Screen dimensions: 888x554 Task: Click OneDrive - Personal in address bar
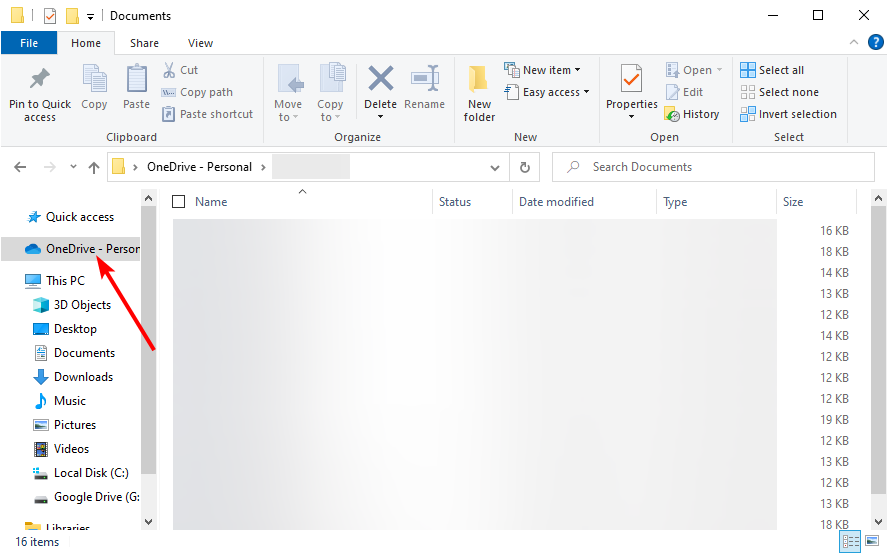point(199,167)
